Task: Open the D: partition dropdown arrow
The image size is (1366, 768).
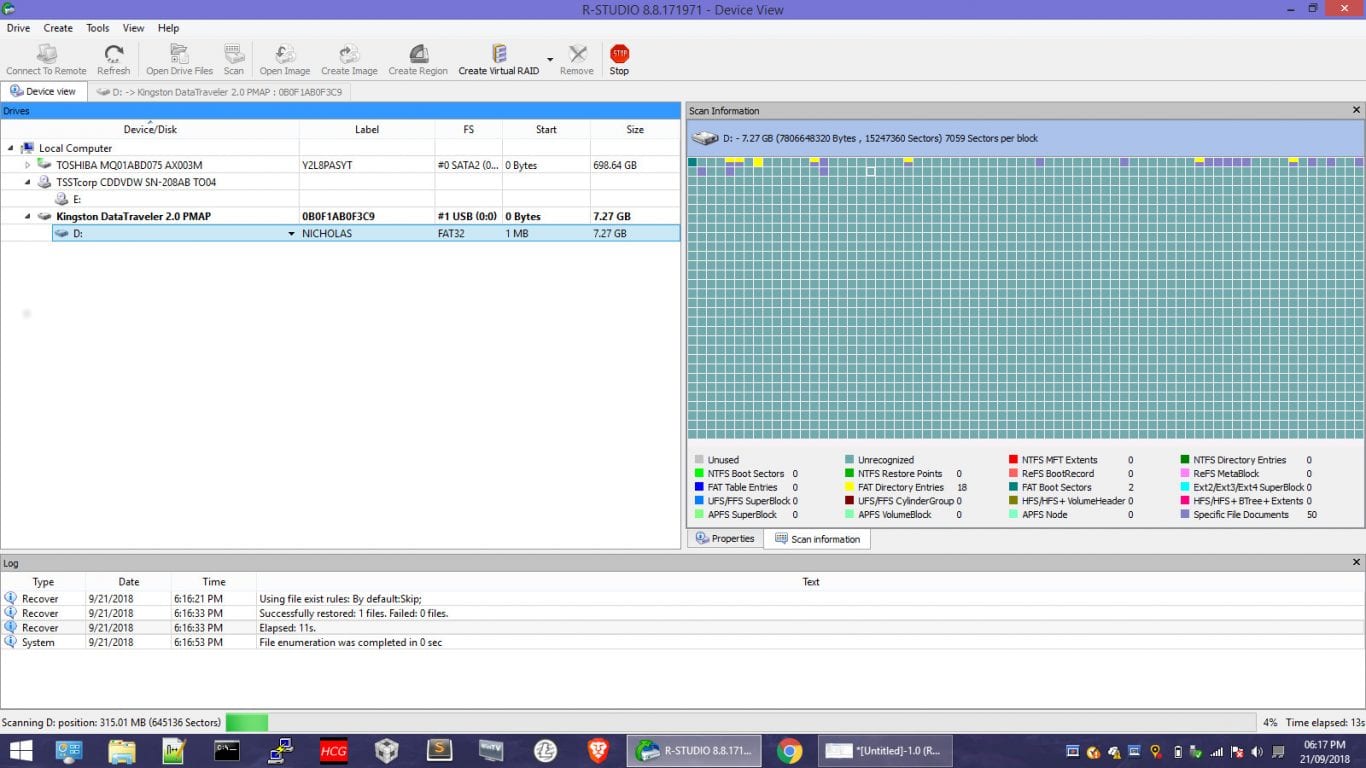Action: [x=292, y=234]
